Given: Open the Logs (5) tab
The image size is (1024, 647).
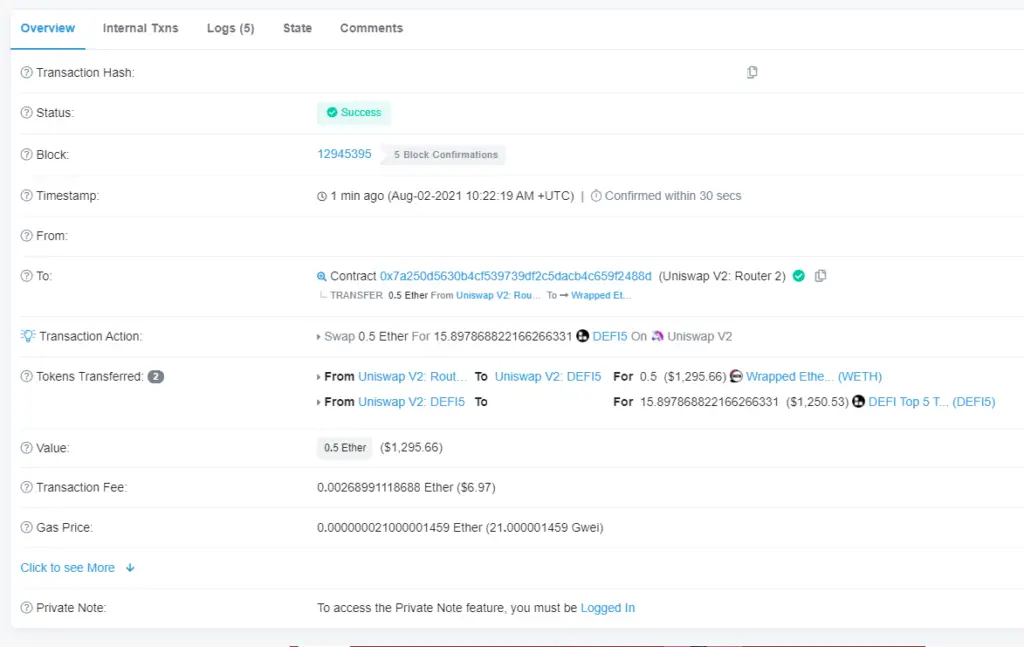Looking at the screenshot, I should point(231,28).
